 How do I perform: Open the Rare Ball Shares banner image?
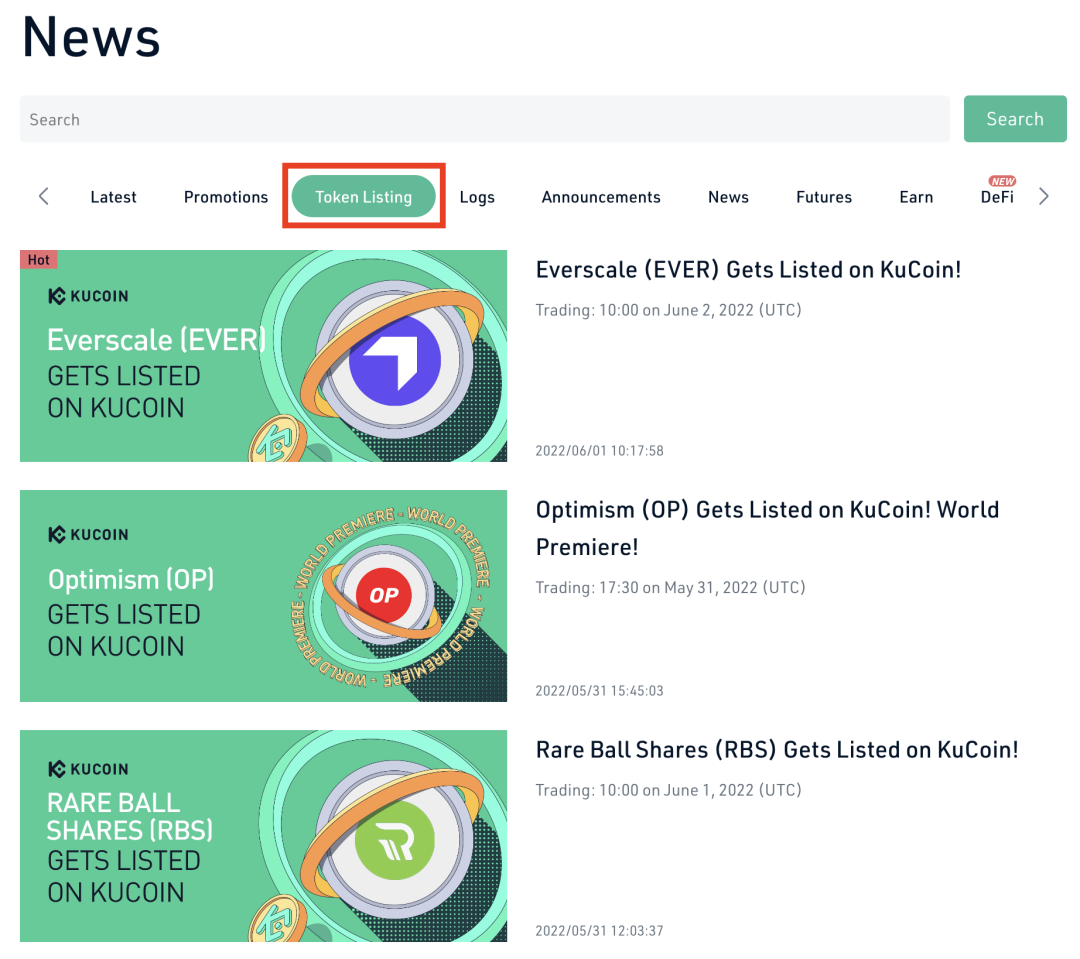pos(263,836)
